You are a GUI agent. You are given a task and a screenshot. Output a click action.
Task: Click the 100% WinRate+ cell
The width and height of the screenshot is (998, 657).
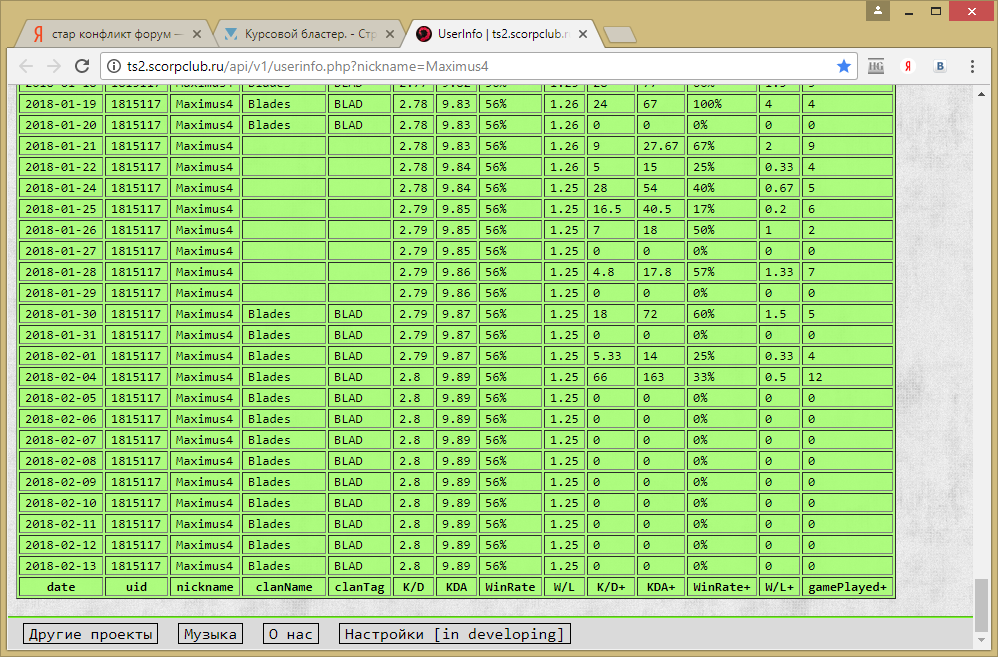(722, 104)
